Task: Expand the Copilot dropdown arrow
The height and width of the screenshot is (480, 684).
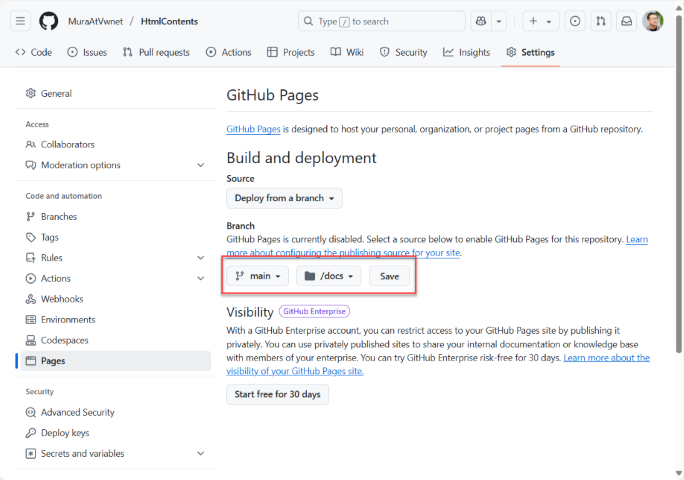Action: [499, 21]
